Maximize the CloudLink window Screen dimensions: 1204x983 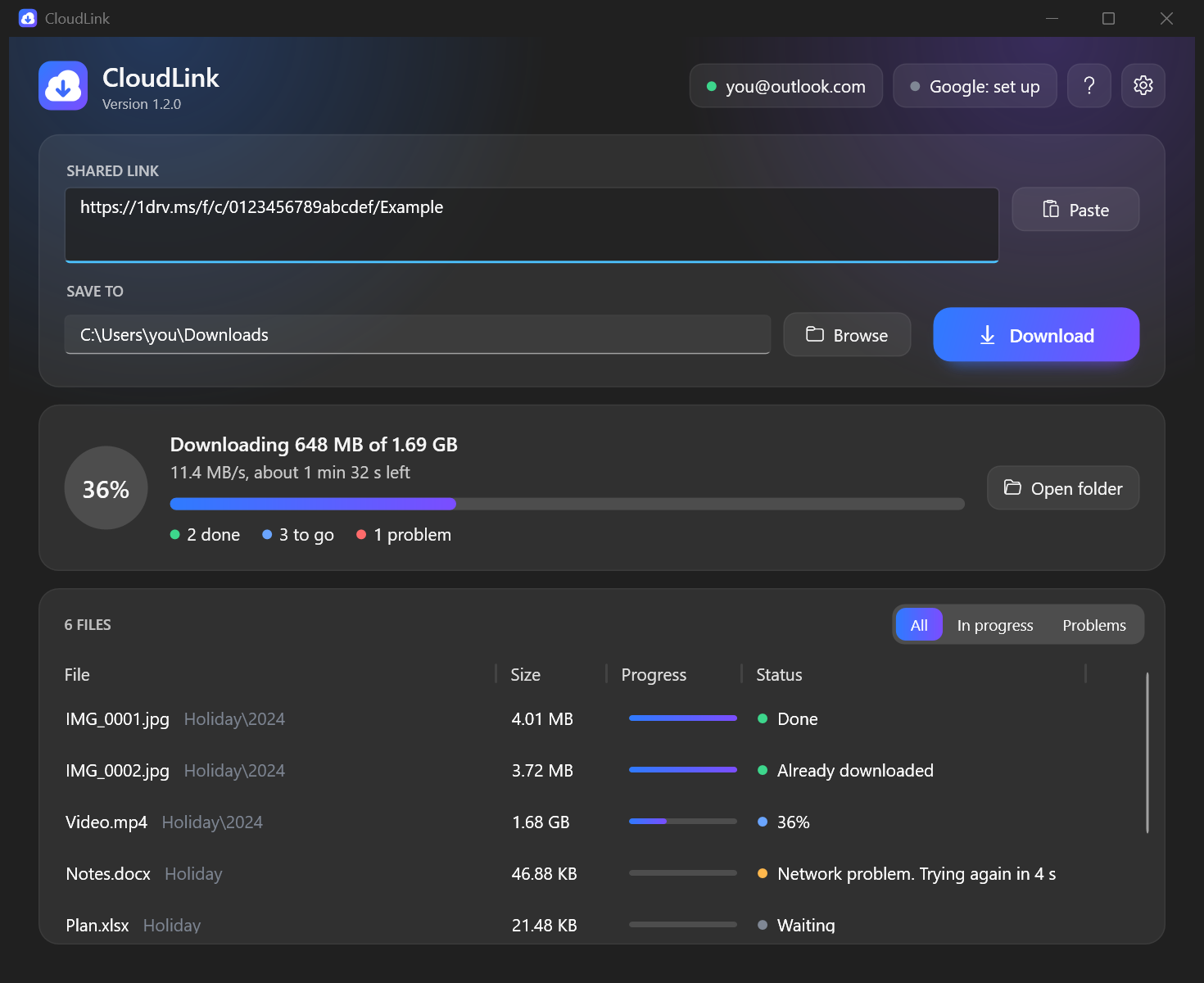pos(1108,18)
